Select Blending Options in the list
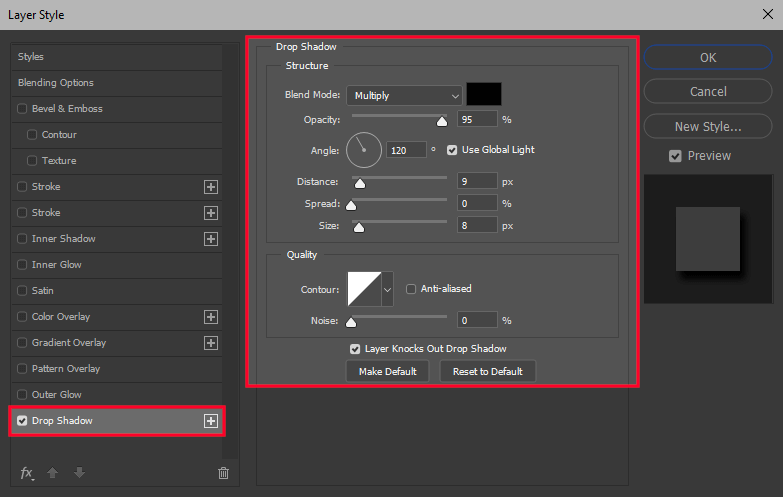 56,83
